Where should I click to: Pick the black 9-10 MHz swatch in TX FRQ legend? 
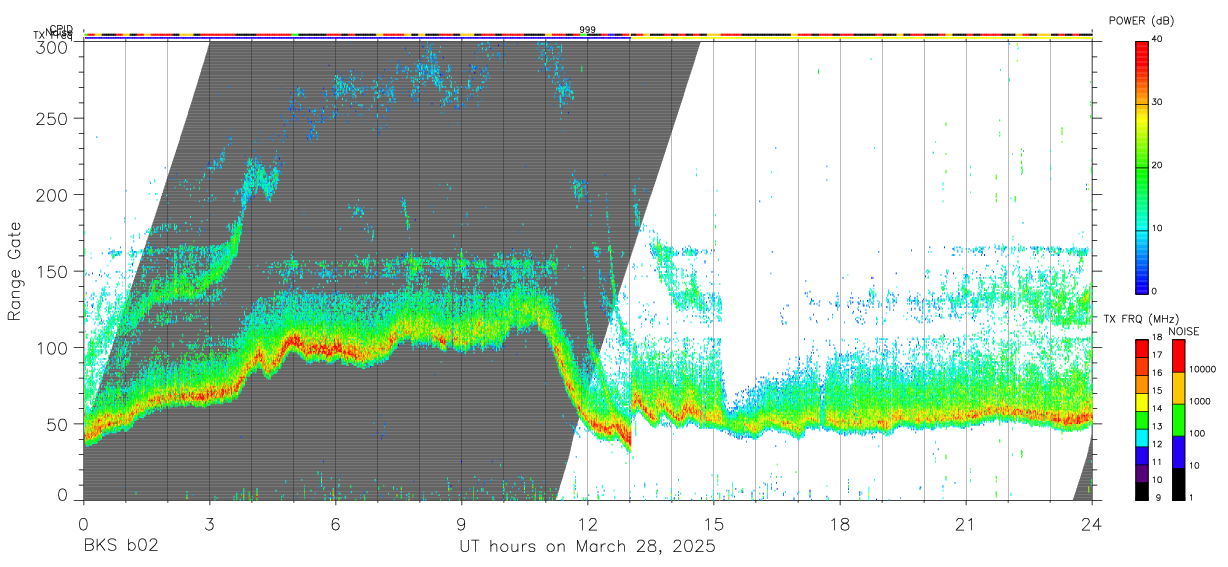click(1141, 489)
